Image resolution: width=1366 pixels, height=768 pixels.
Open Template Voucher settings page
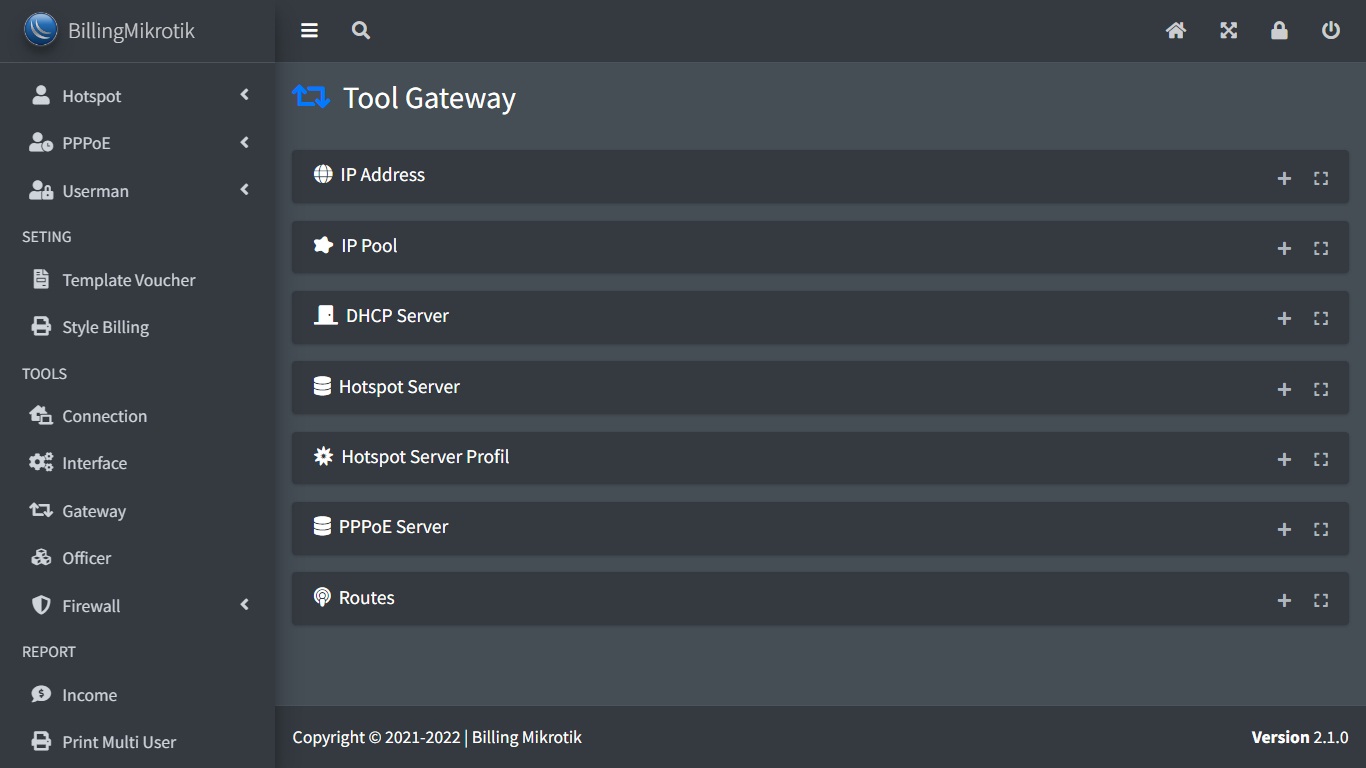(128, 280)
